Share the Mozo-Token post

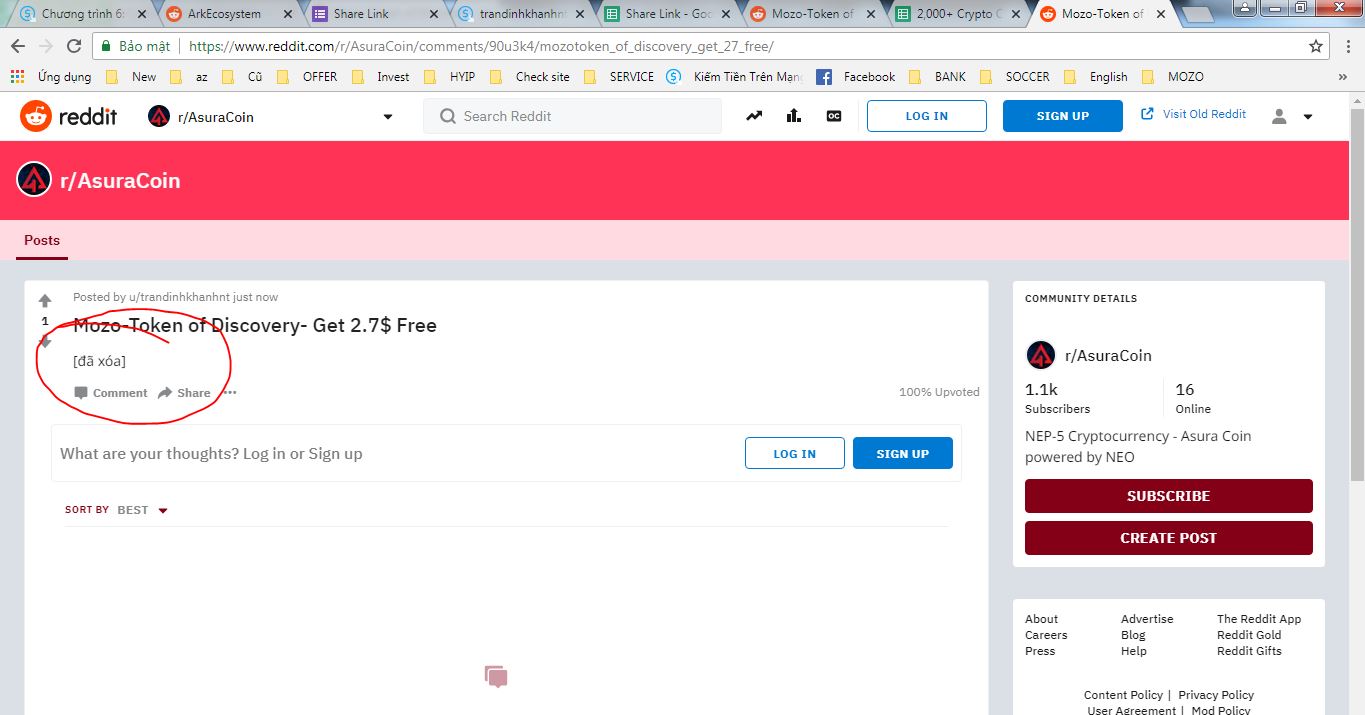pyautogui.click(x=184, y=393)
